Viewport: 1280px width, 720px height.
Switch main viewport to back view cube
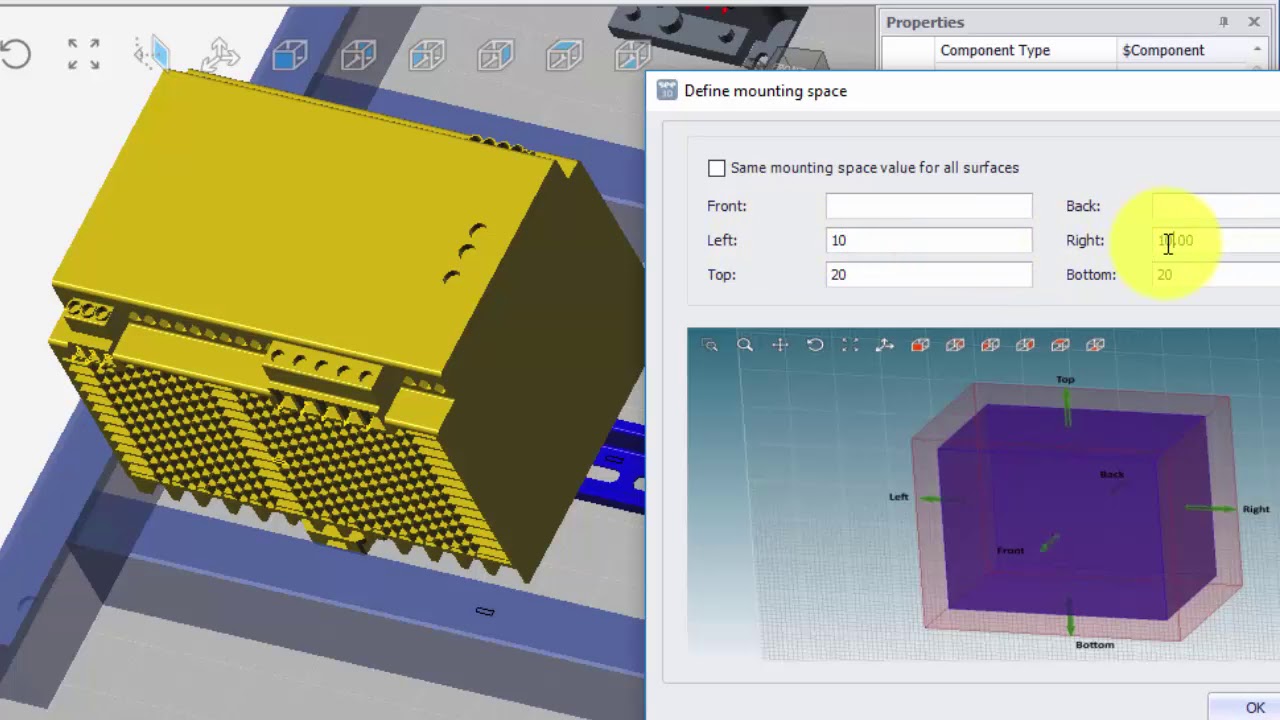358,54
